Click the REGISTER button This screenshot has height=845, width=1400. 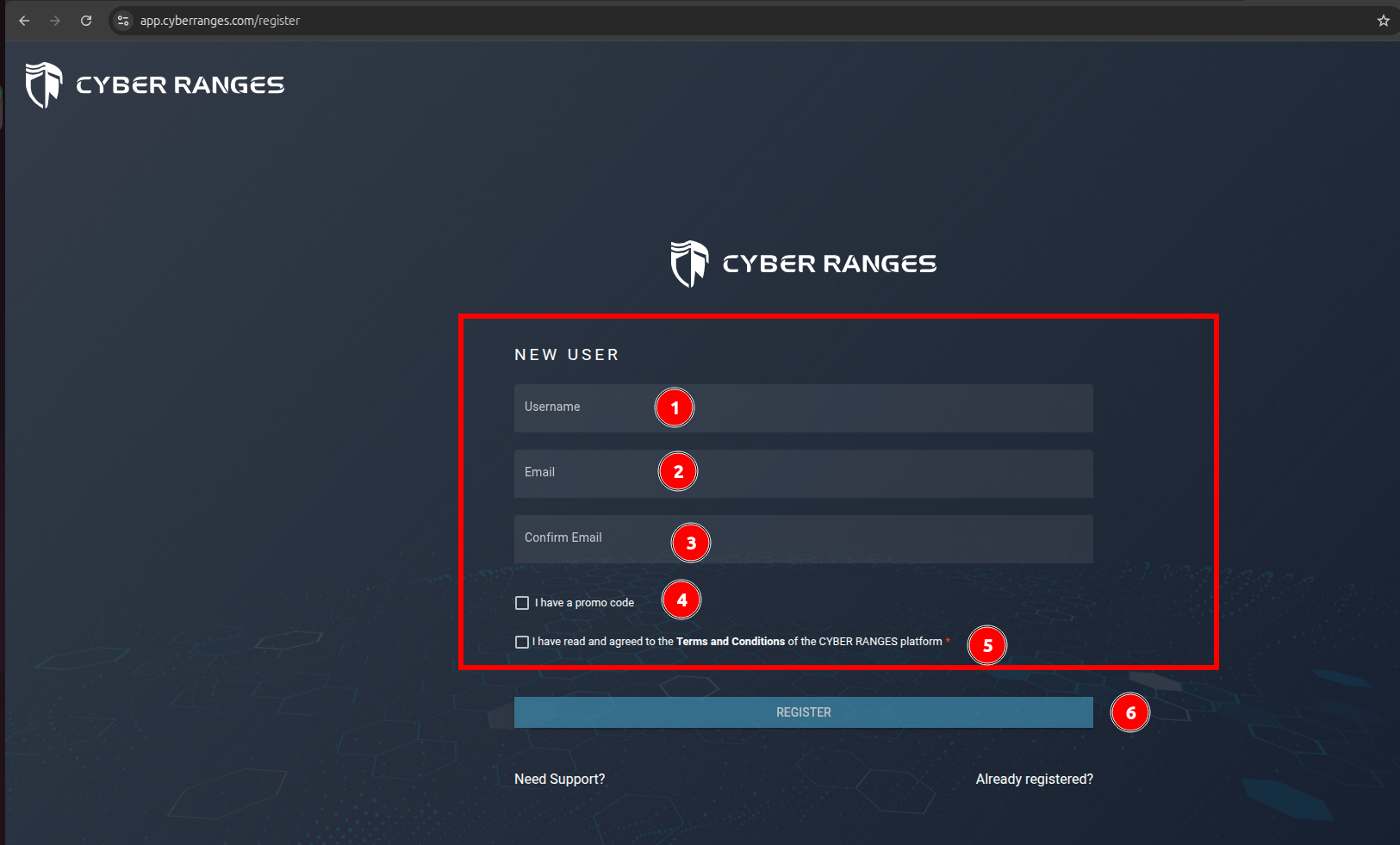click(804, 712)
